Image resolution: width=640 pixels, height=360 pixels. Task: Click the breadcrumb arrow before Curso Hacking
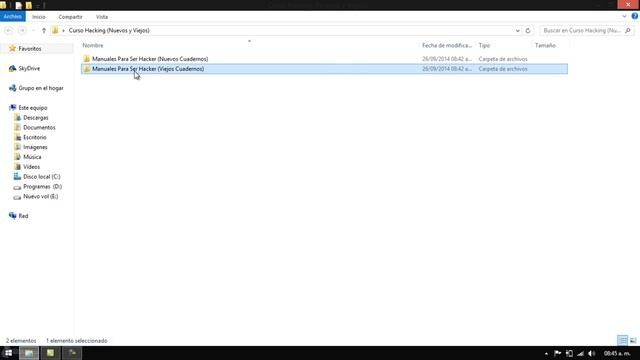(x=63, y=31)
